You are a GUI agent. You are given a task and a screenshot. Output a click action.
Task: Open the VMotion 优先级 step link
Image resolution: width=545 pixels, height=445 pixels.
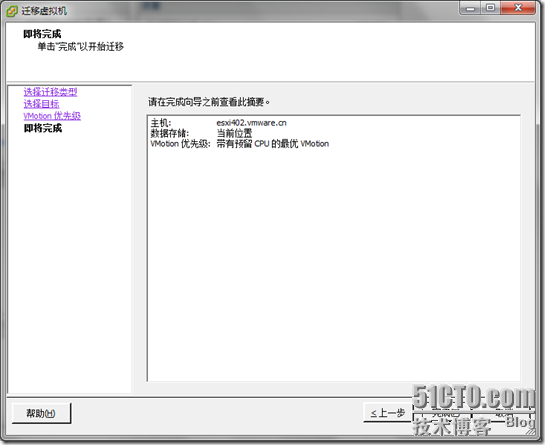point(52,116)
